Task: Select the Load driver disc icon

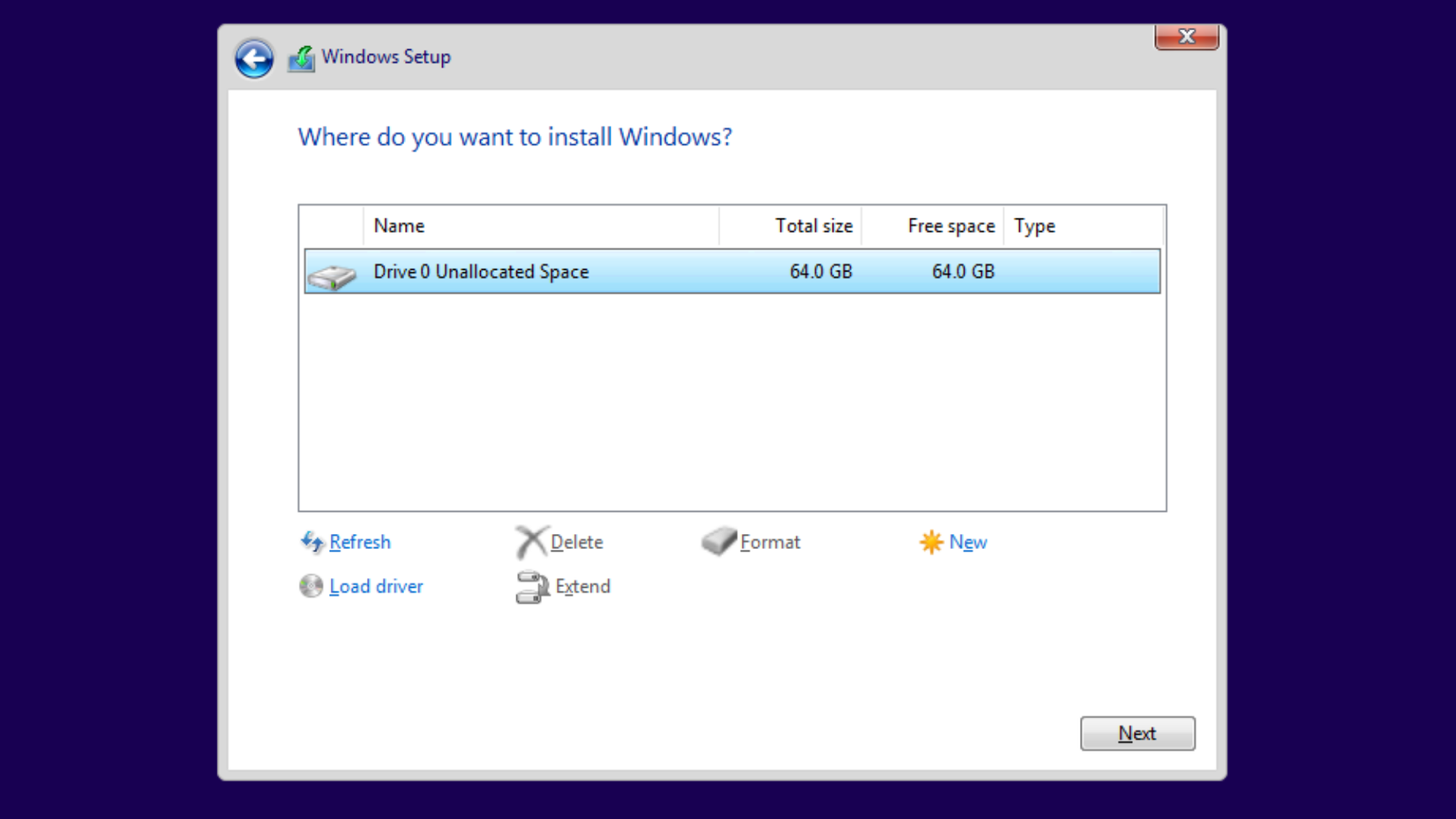Action: click(x=311, y=586)
